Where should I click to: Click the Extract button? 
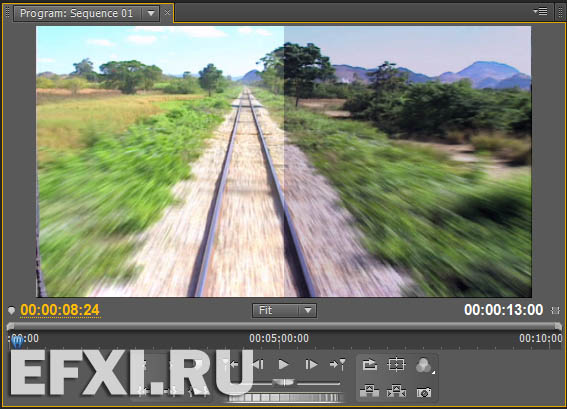pos(396,391)
